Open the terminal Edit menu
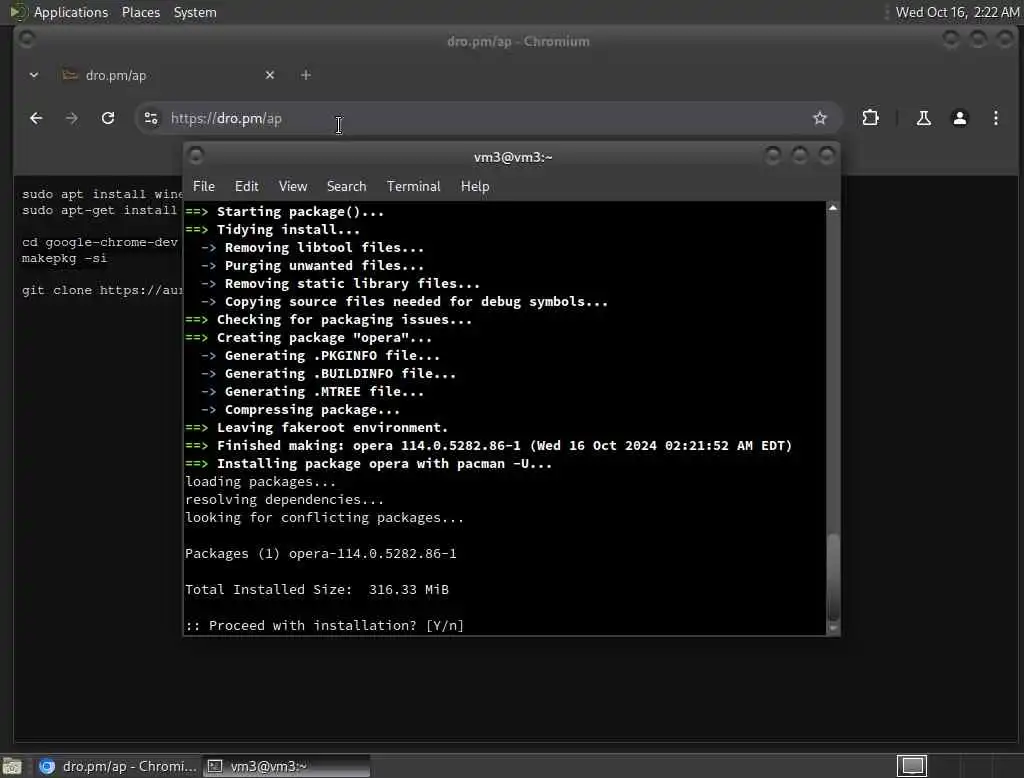The height and width of the screenshot is (778, 1024). point(246,186)
